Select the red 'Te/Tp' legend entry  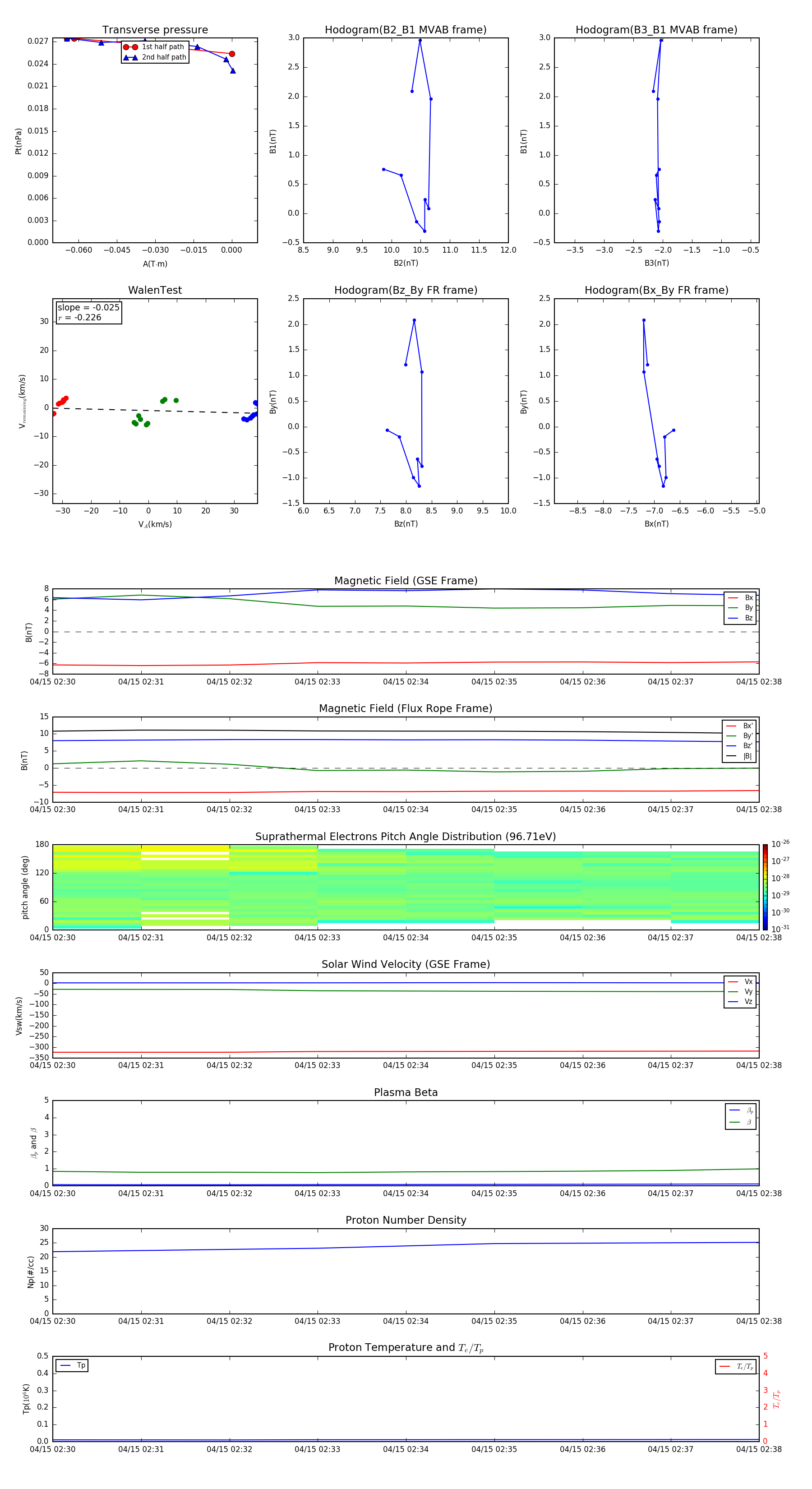tap(736, 1366)
